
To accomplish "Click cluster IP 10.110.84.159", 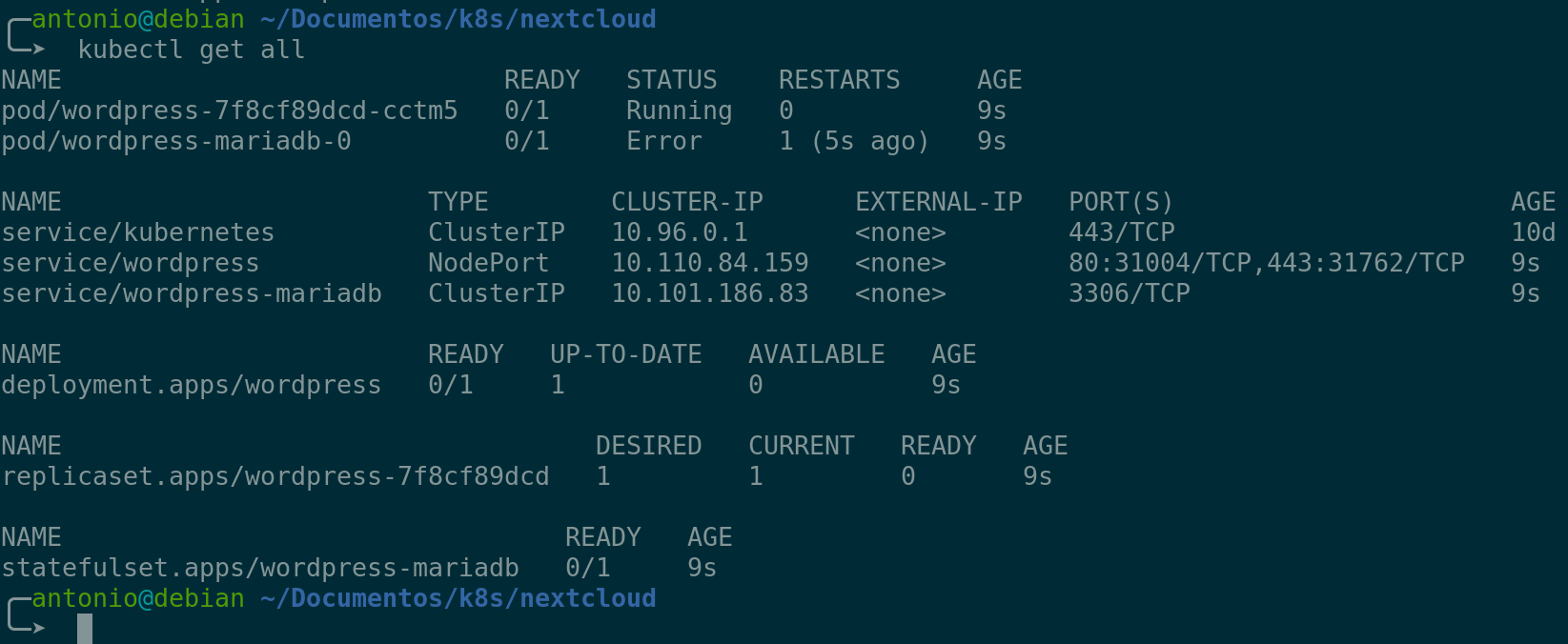I will tap(709, 263).
